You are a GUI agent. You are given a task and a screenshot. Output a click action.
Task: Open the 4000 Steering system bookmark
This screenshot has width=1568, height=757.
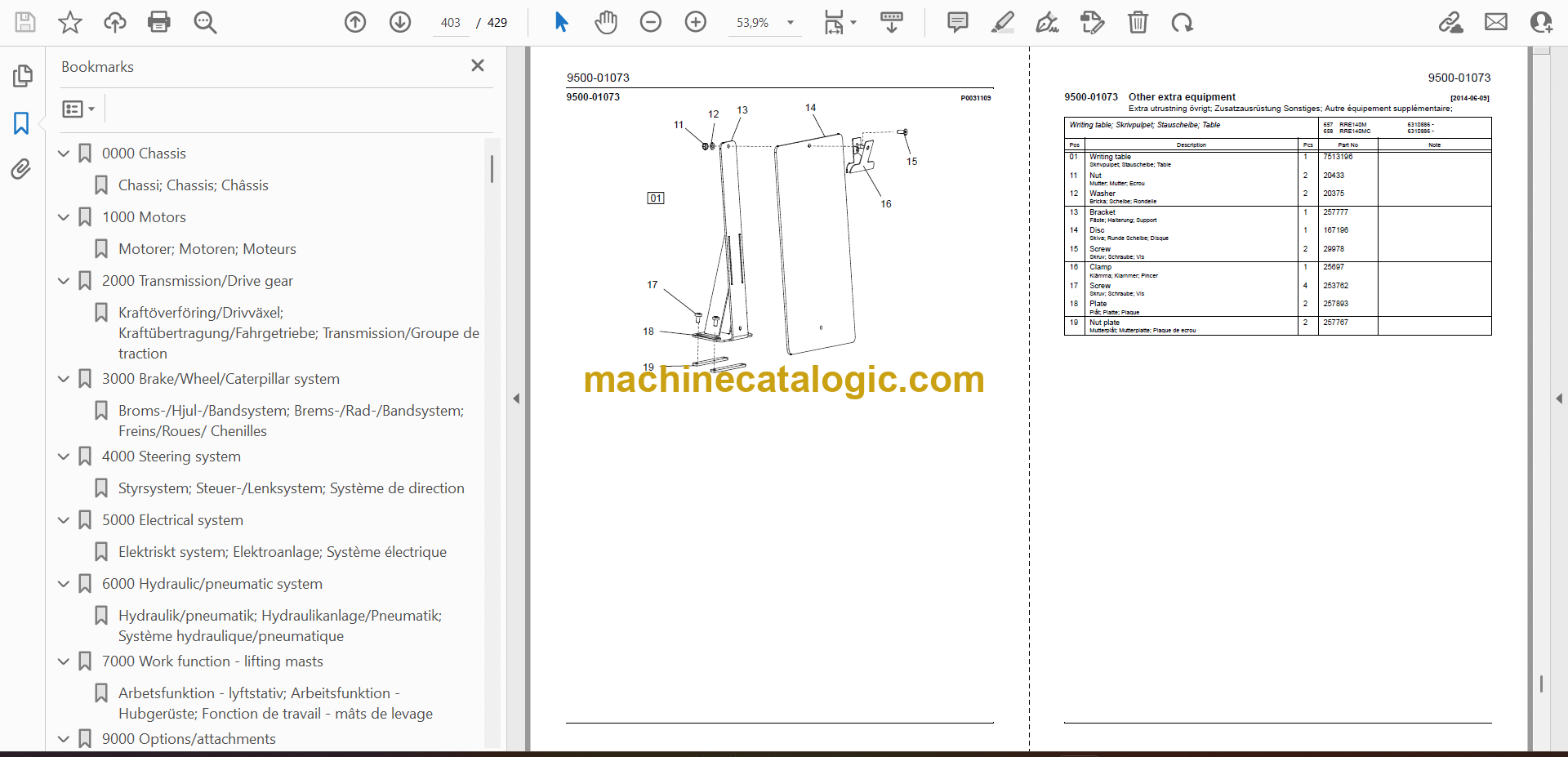pyautogui.click(x=171, y=456)
